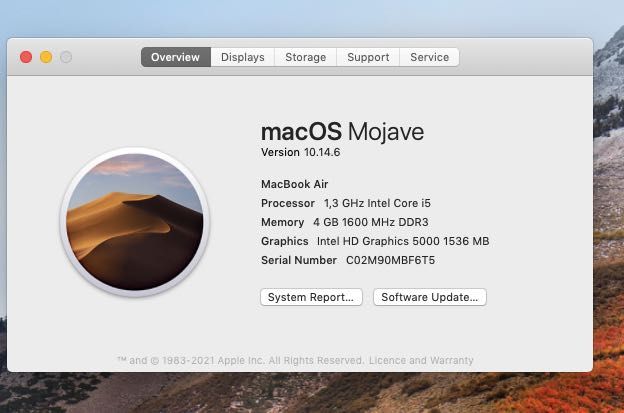Check for updates via Software Update button
The image size is (624, 413).
(x=430, y=297)
